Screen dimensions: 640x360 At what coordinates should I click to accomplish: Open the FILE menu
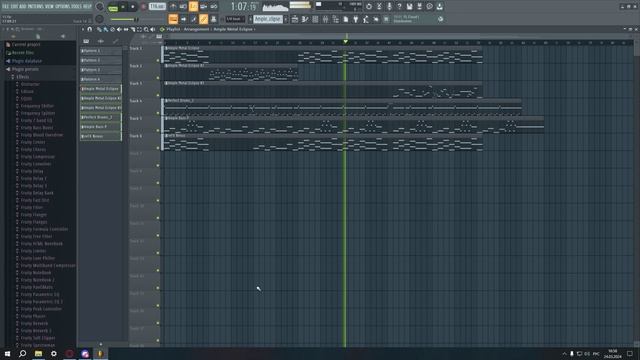click(x=5, y=7)
